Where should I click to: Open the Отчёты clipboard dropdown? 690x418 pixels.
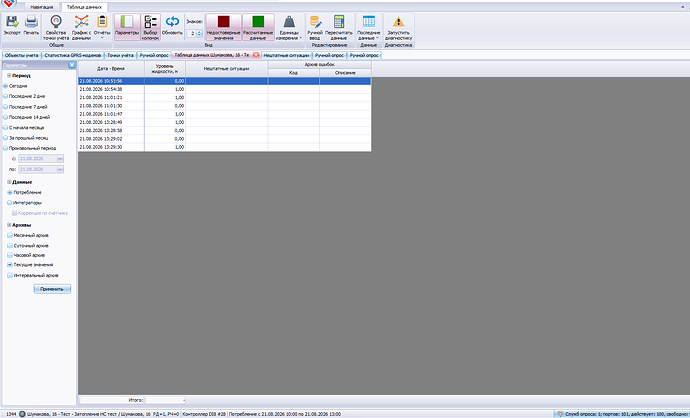click(x=102, y=27)
